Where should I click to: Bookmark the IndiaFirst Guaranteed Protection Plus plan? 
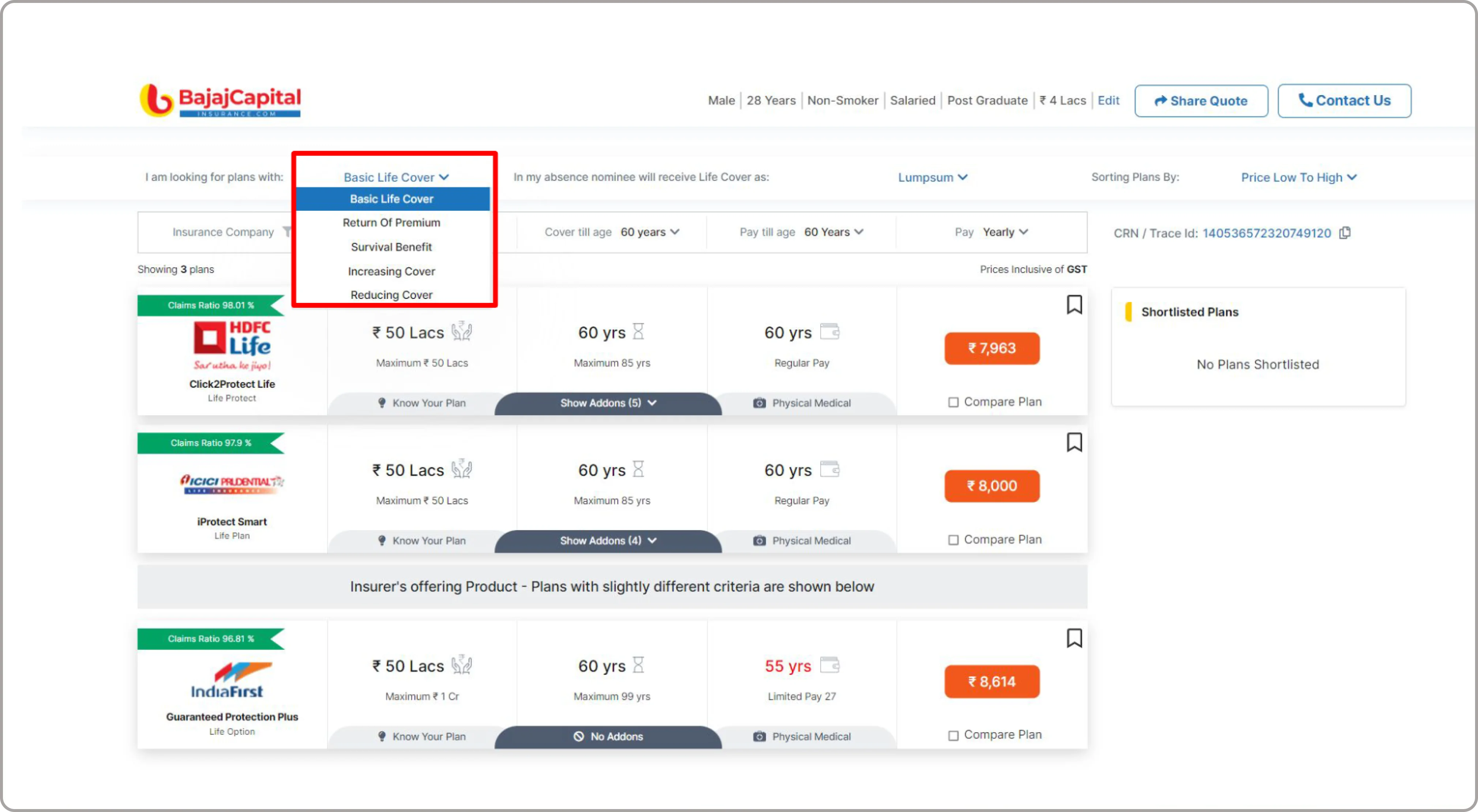point(1074,638)
